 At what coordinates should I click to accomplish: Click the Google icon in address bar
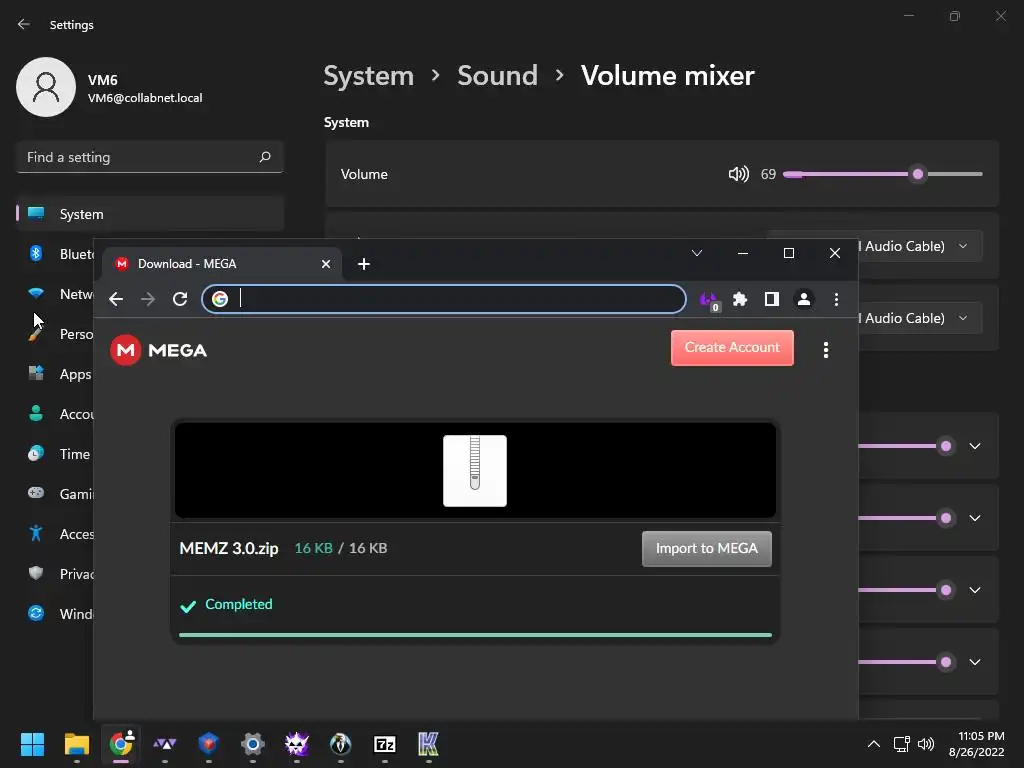tap(220, 299)
